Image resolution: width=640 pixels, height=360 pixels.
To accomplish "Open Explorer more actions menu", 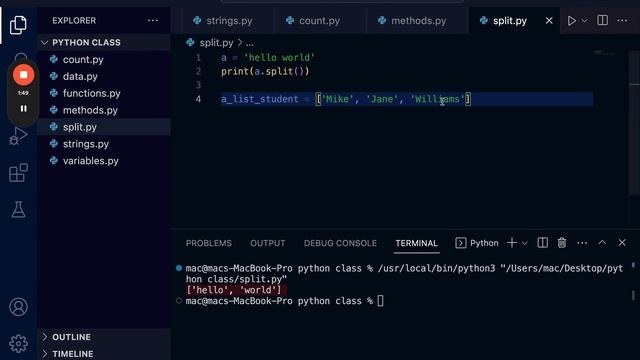I will click(x=153, y=20).
